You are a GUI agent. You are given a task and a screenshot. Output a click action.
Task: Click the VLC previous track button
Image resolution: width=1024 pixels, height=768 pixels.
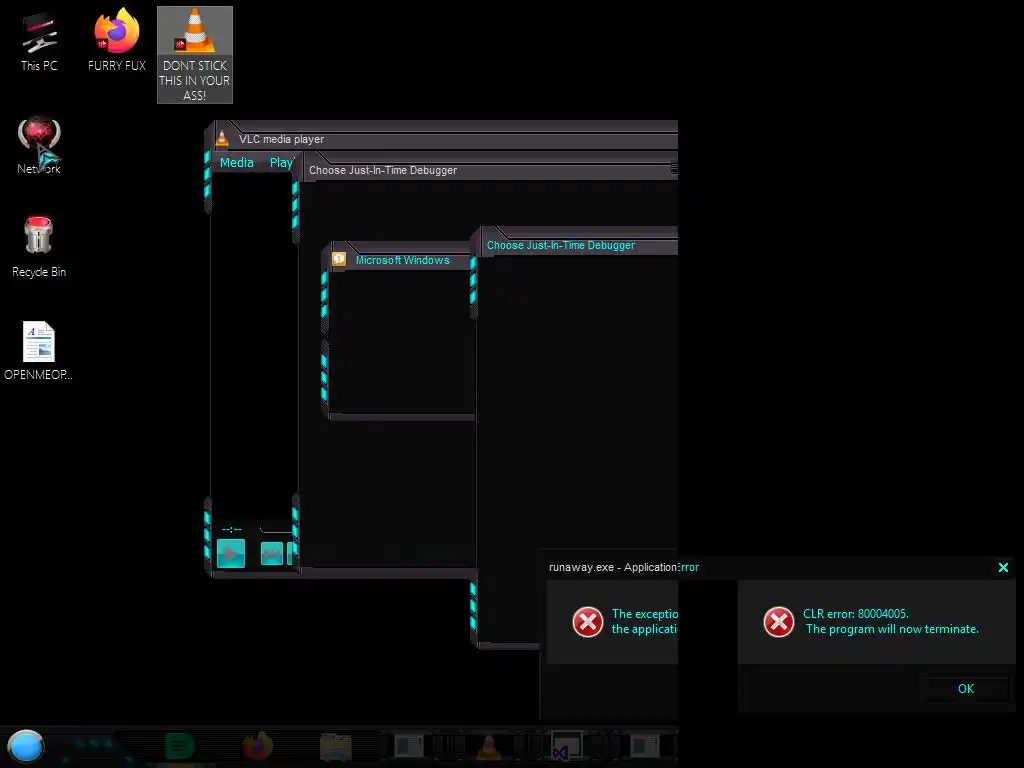pos(272,554)
